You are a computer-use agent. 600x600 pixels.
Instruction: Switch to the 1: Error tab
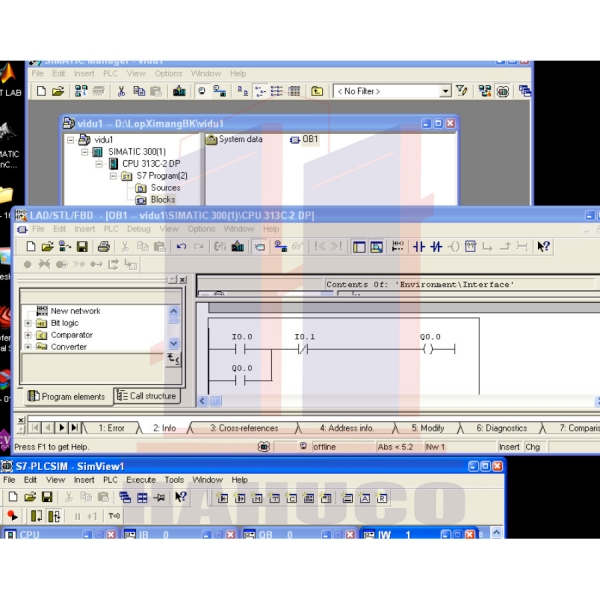pyautogui.click(x=111, y=428)
